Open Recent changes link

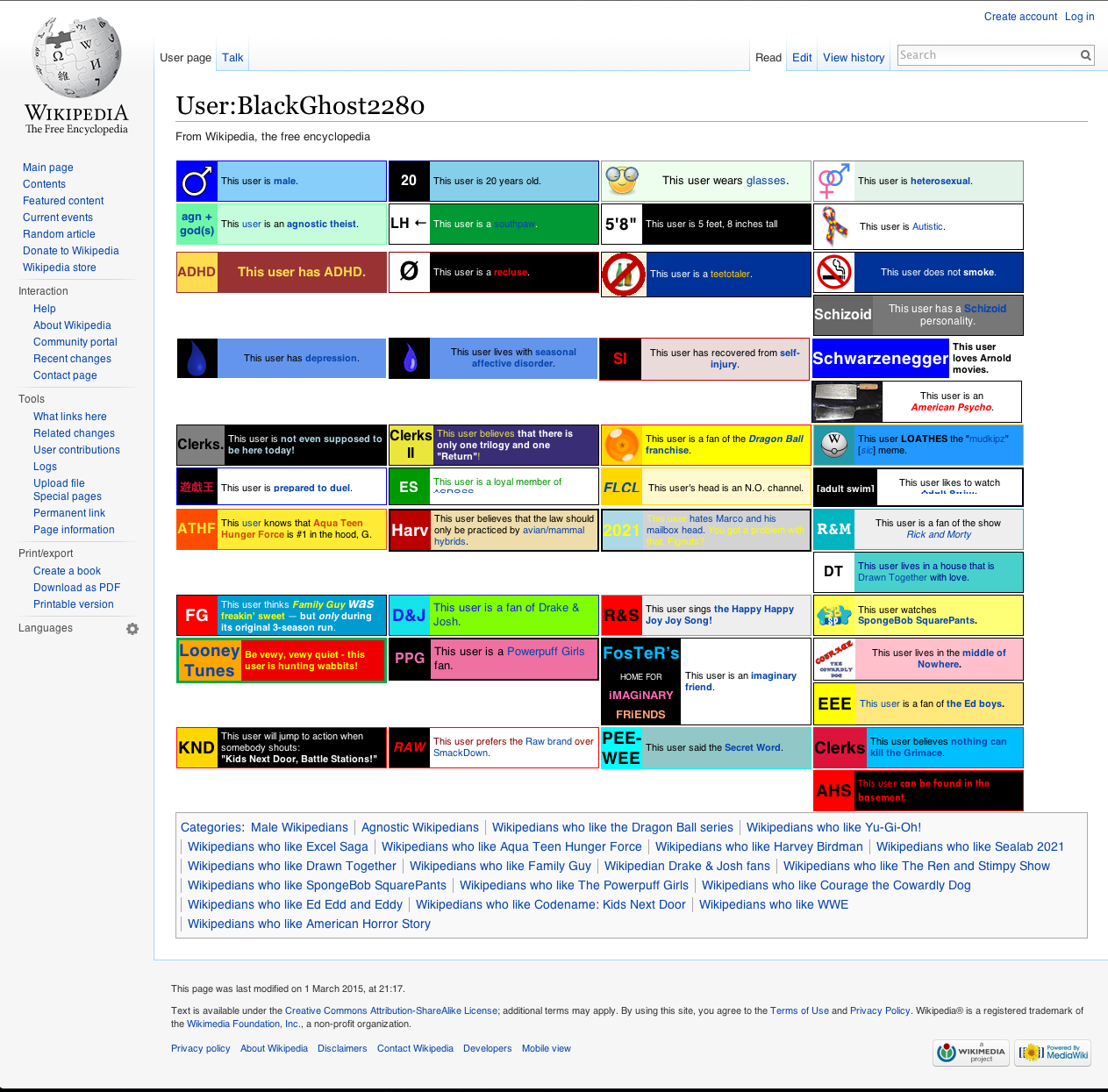(72, 359)
